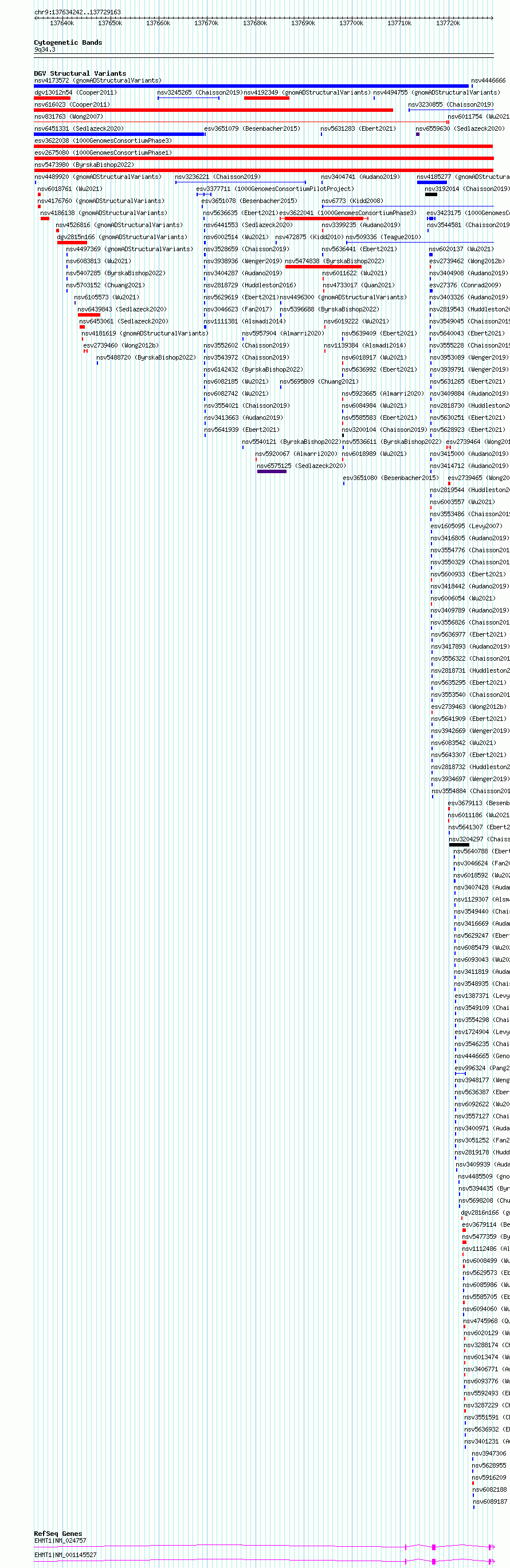Image resolution: width=510 pixels, height=1568 pixels.
Task: Click the long red bar under nsv616023
Action: pos(213,110)
